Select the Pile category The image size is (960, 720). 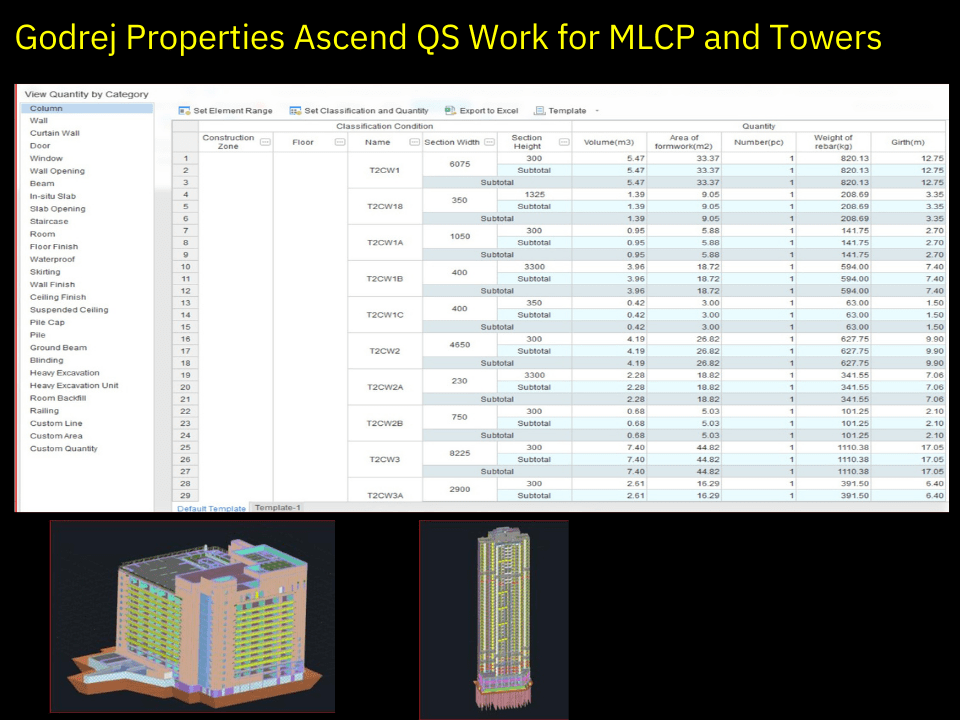(37, 335)
